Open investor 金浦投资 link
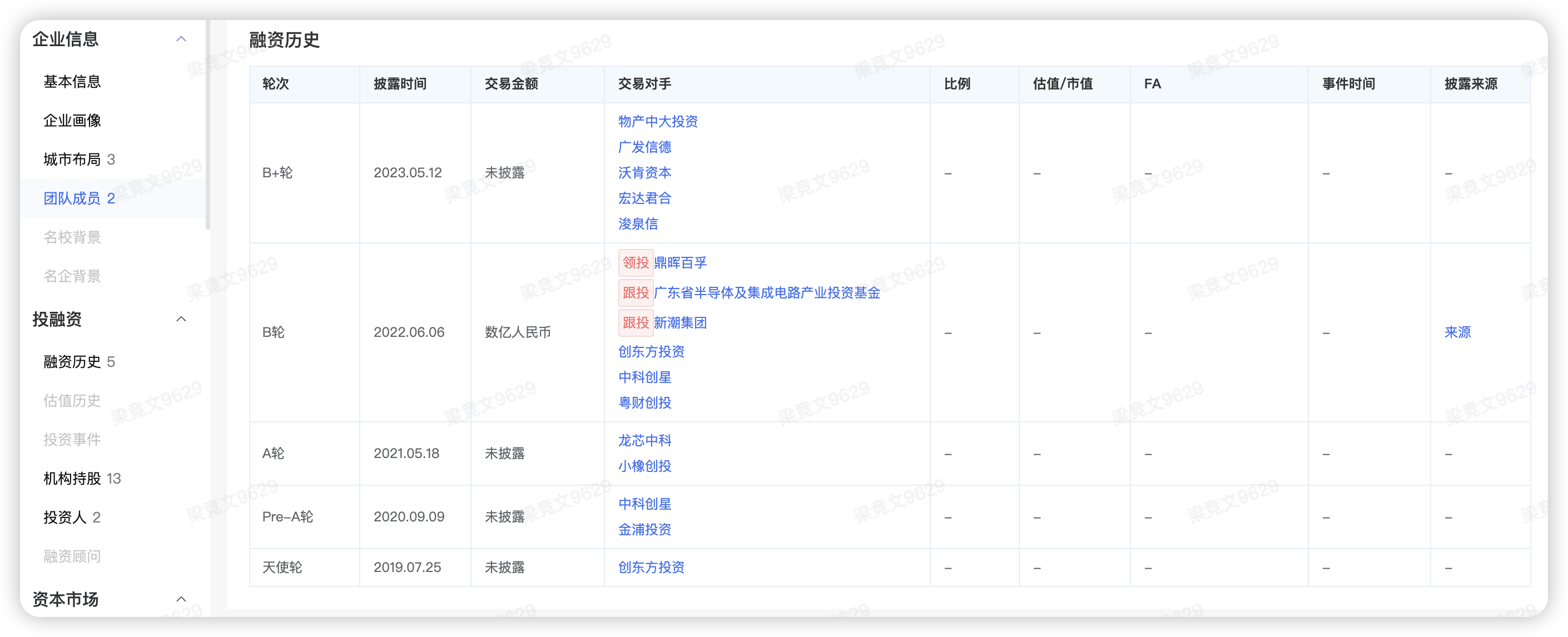Viewport: 1568px width, 637px height. pyautogui.click(x=644, y=530)
